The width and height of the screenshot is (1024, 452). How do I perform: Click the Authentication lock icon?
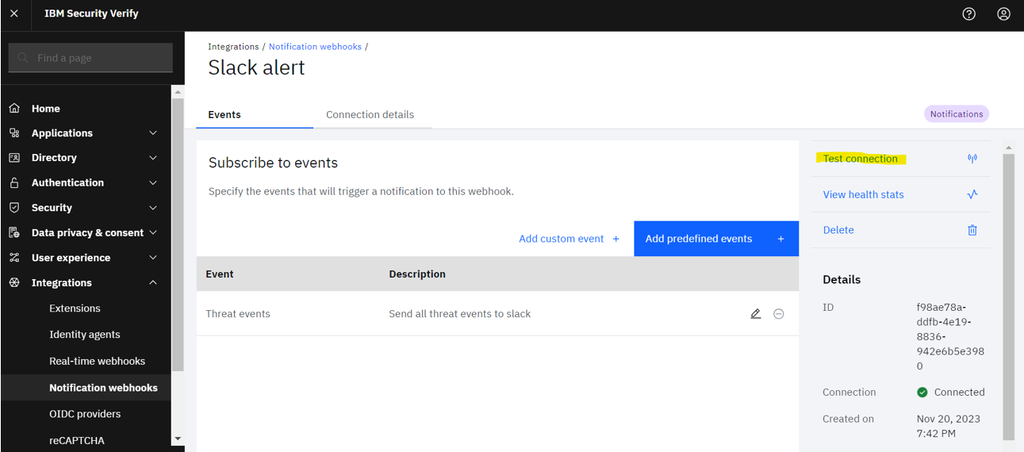(14, 183)
